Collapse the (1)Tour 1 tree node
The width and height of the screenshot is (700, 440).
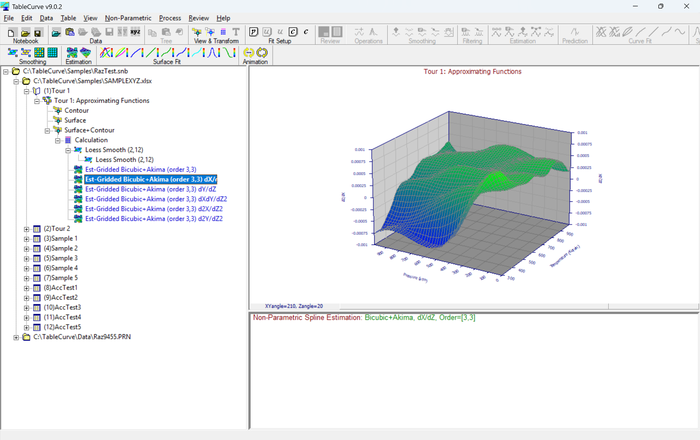pyautogui.click(x=27, y=91)
